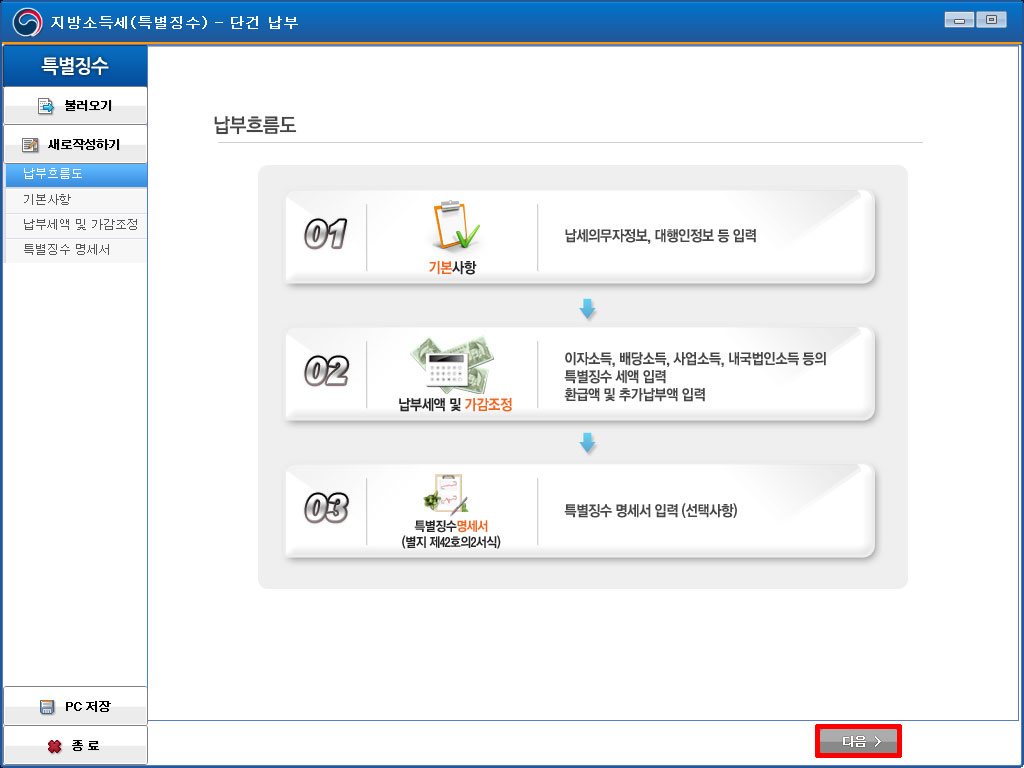Select 납부흐름도 in the sidebar

[76, 174]
